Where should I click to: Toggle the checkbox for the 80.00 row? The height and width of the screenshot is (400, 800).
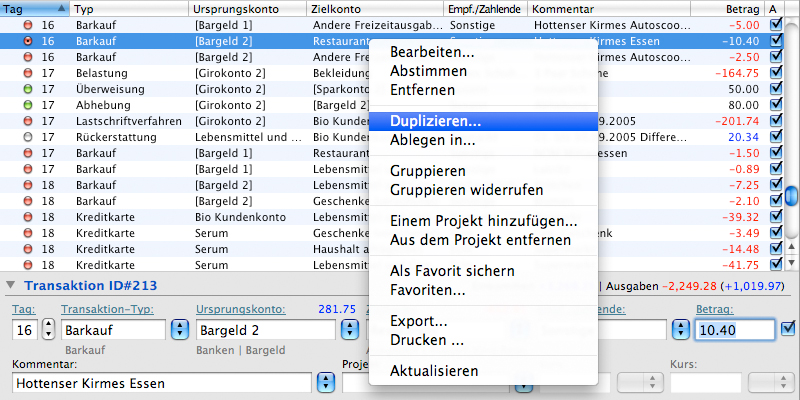point(776,104)
